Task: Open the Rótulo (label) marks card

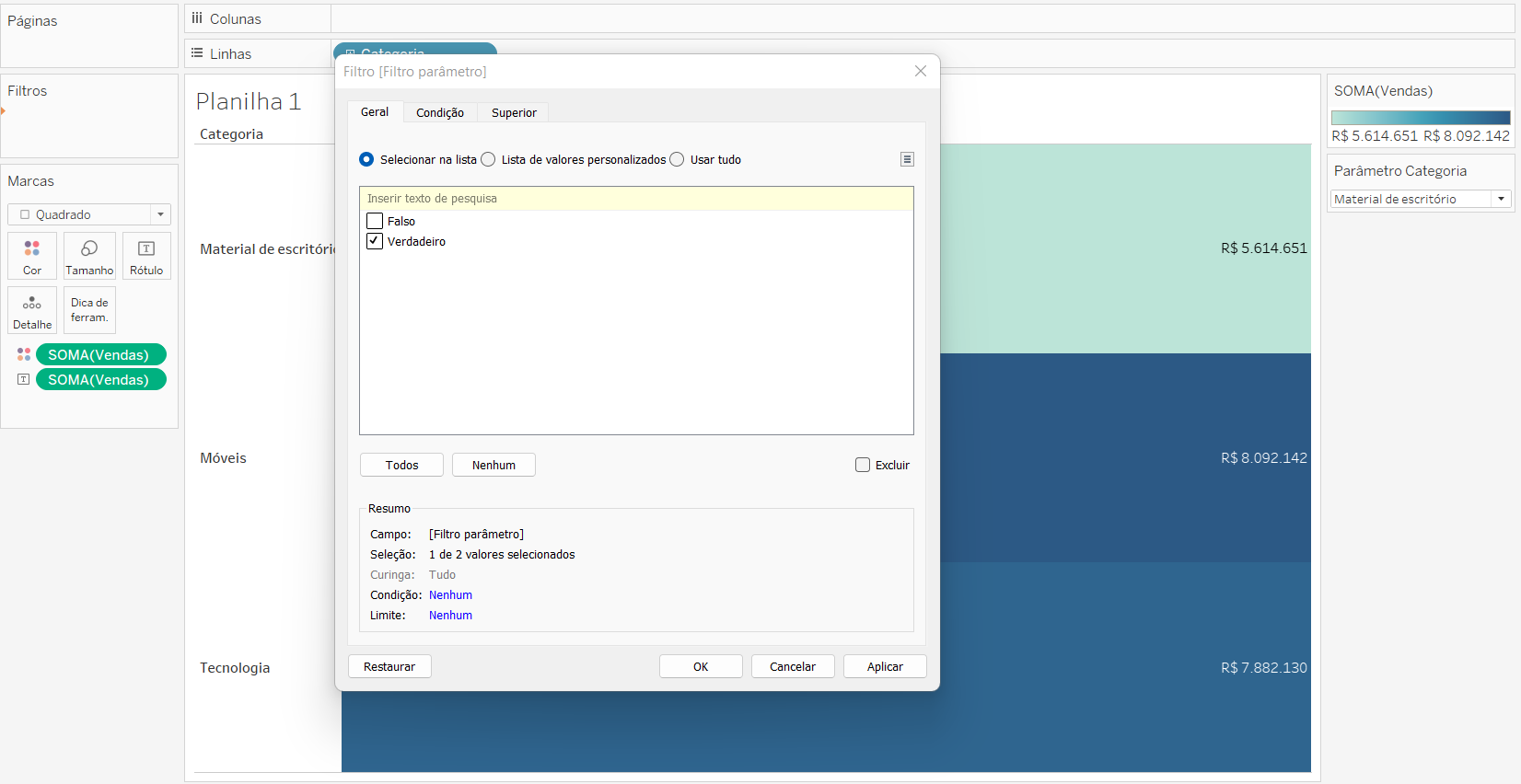Action: 146,256
